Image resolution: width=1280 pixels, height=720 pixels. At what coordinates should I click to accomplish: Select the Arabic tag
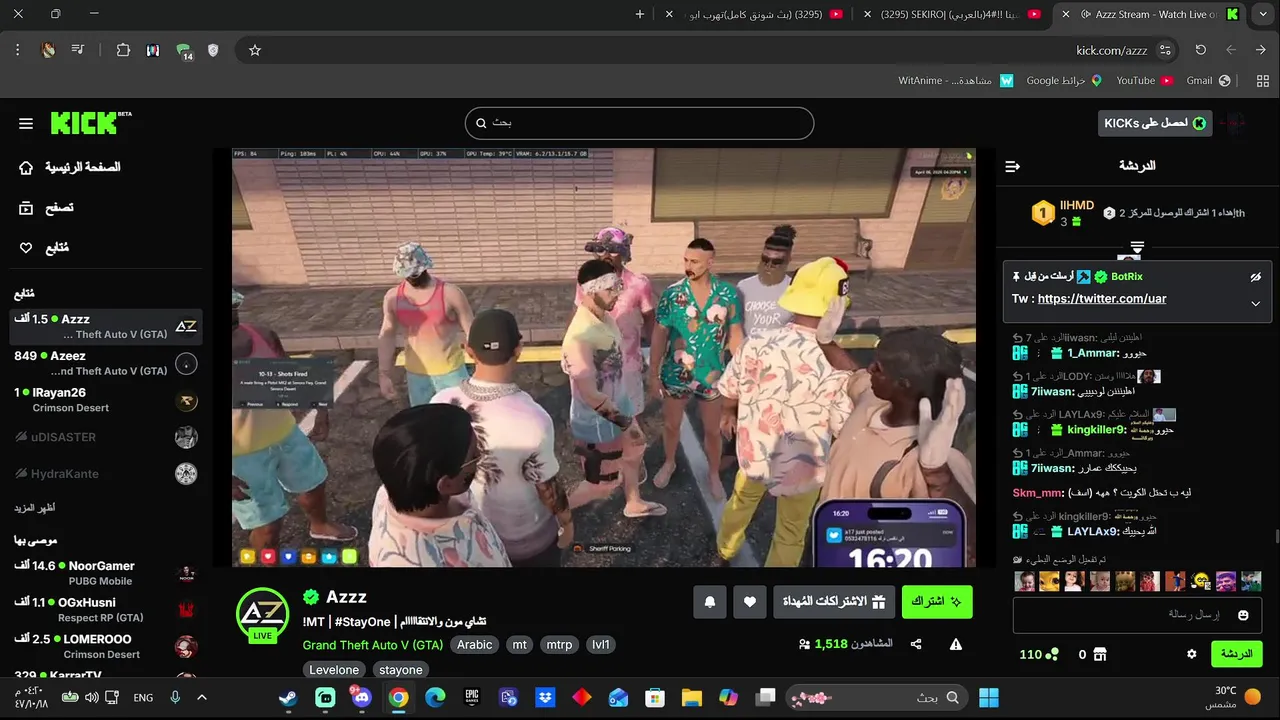tap(474, 645)
